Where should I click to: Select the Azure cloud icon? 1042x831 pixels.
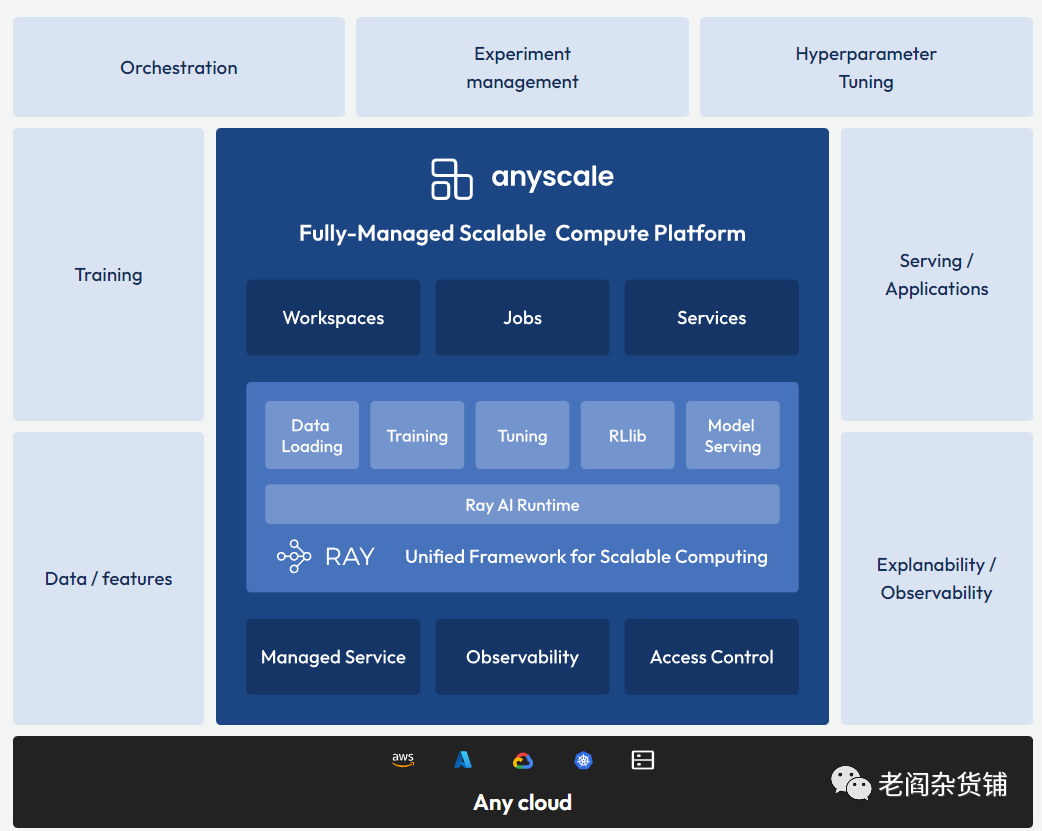point(463,760)
